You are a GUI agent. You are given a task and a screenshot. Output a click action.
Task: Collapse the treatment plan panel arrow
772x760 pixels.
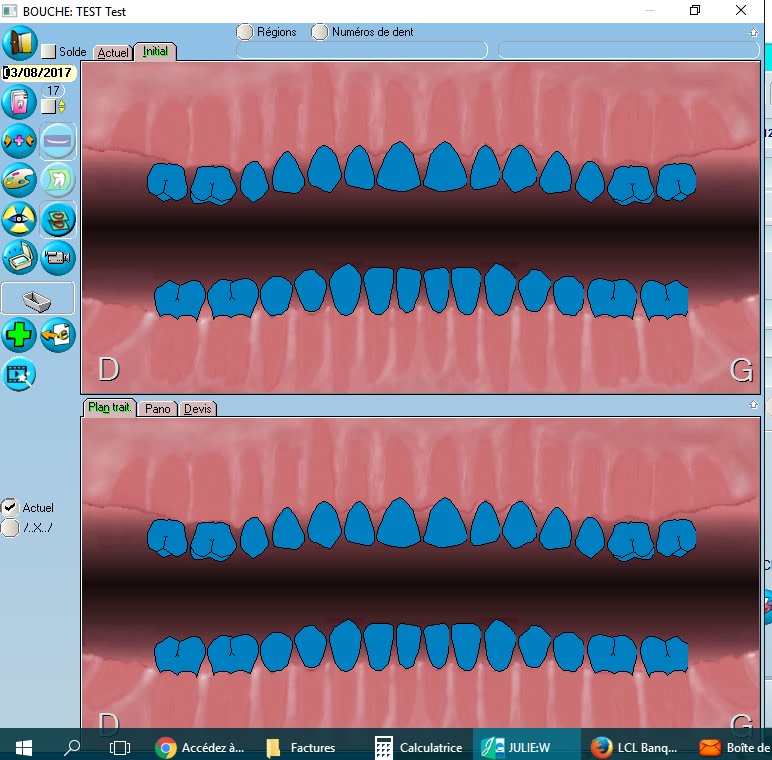coord(753,405)
